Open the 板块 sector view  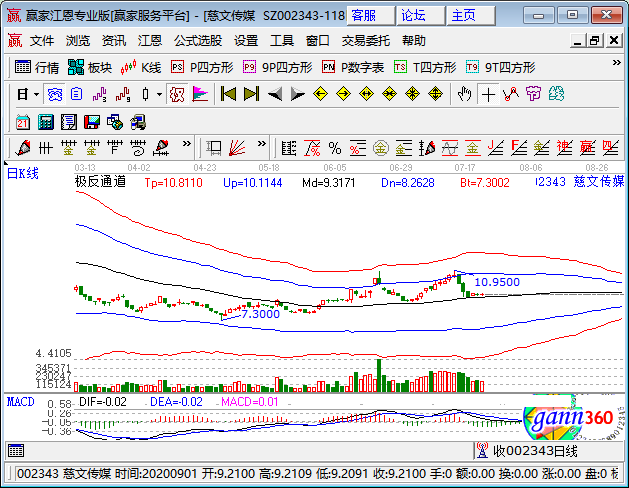tap(90, 67)
